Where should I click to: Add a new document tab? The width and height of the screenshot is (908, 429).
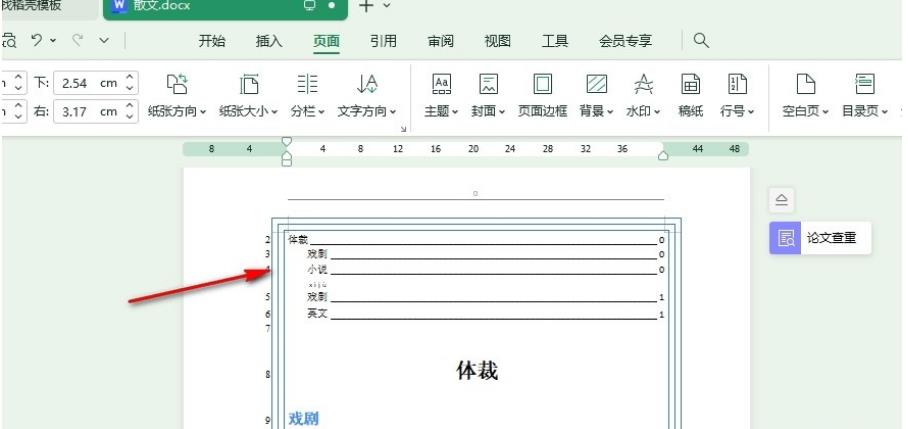[x=366, y=6]
